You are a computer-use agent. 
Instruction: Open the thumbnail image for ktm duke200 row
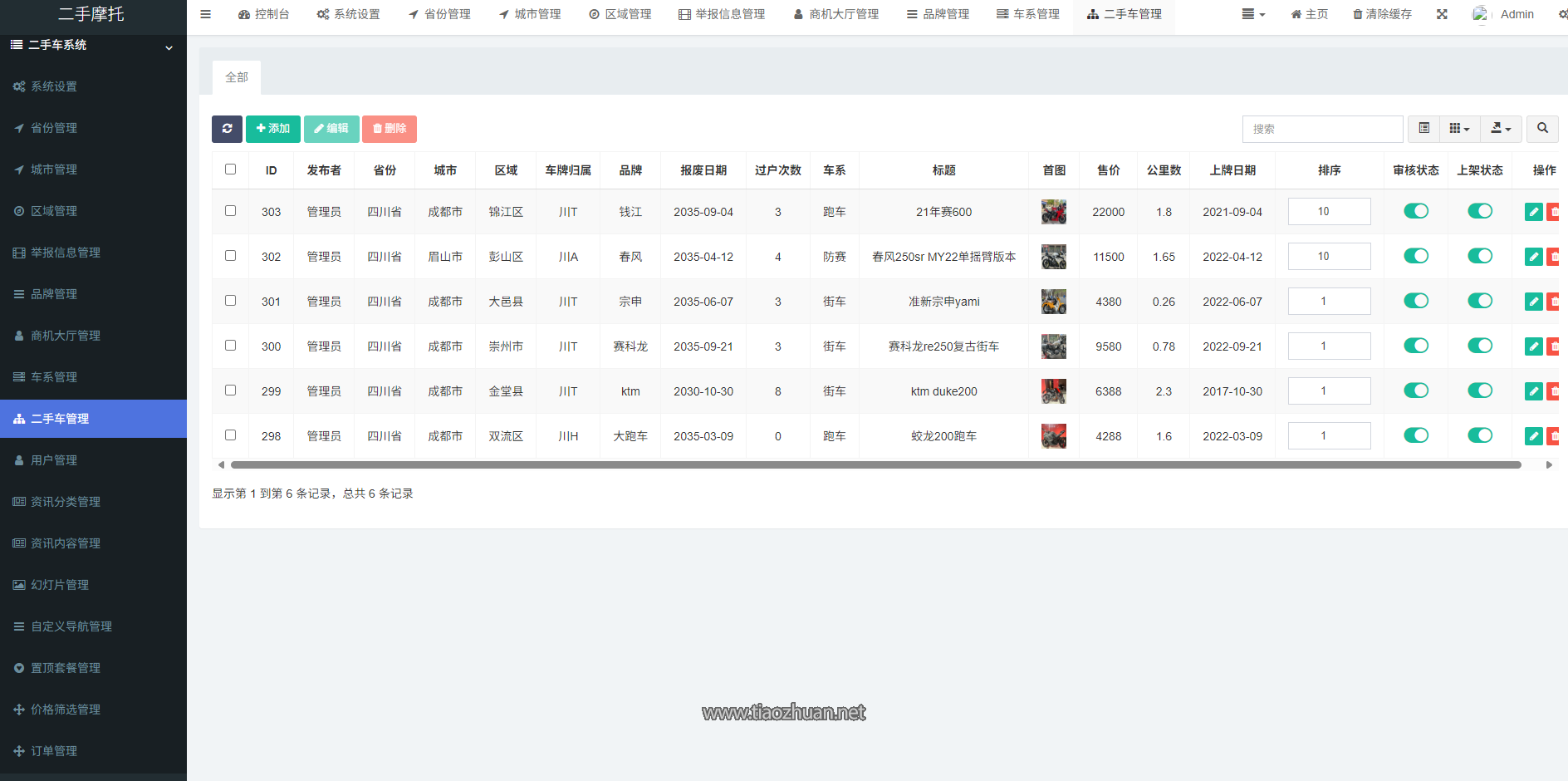click(1054, 391)
